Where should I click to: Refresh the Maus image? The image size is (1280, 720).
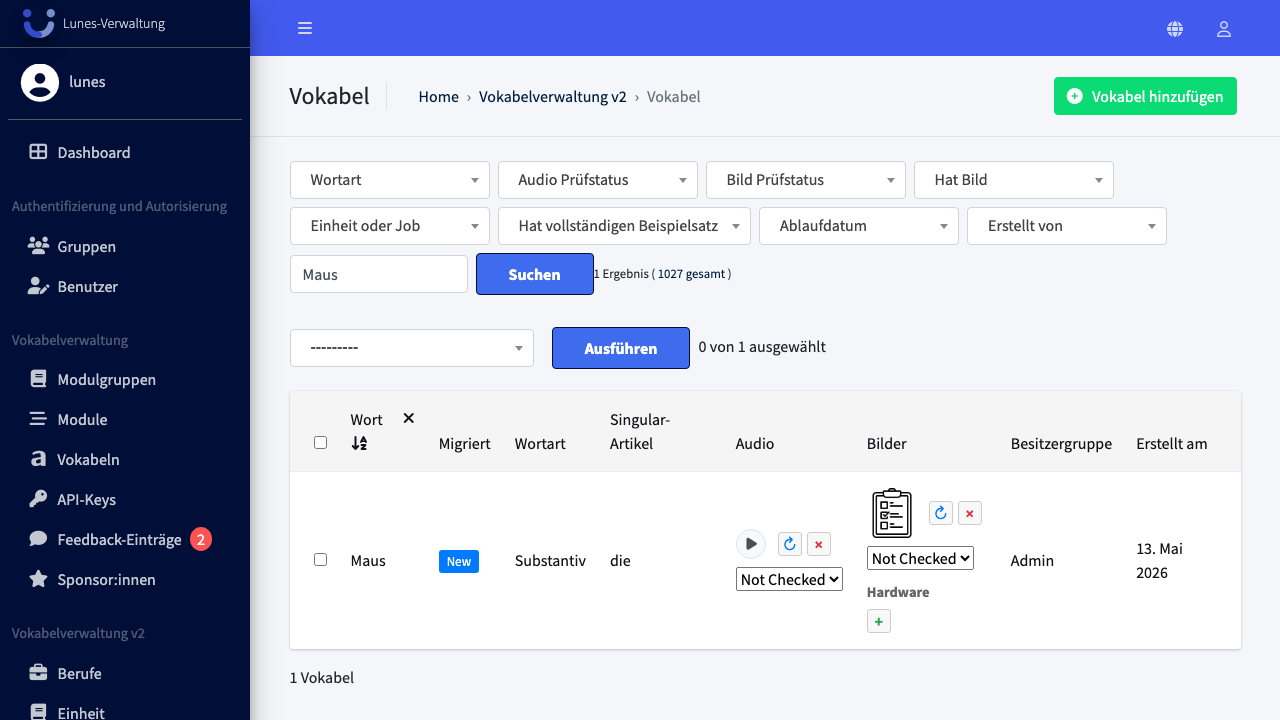[x=941, y=513]
